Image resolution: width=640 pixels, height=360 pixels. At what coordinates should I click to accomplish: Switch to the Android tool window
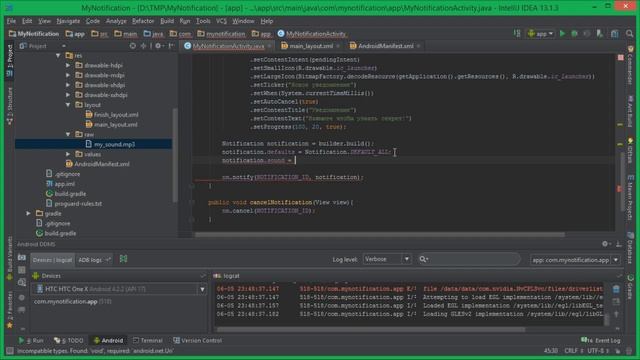click(x=108, y=340)
